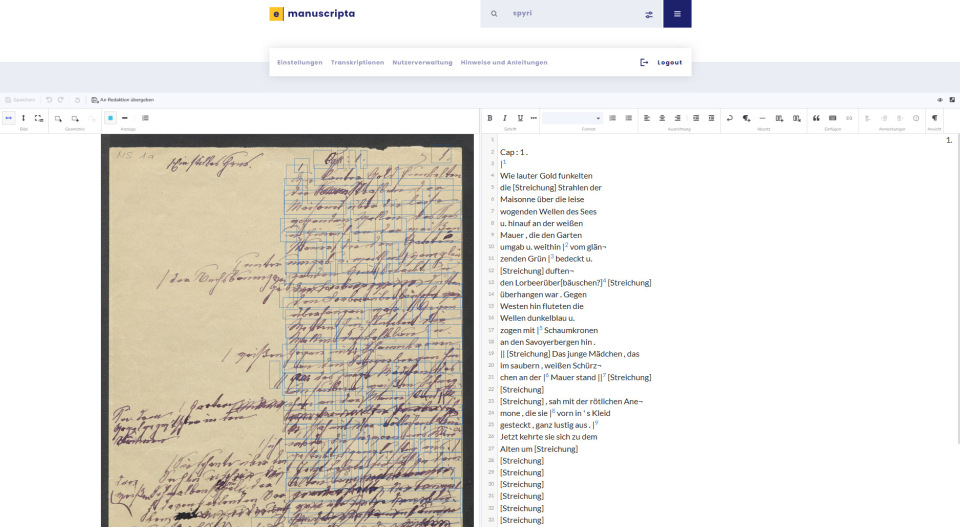Increase the paragraph indent
This screenshot has height=527, width=960.
coord(711,118)
